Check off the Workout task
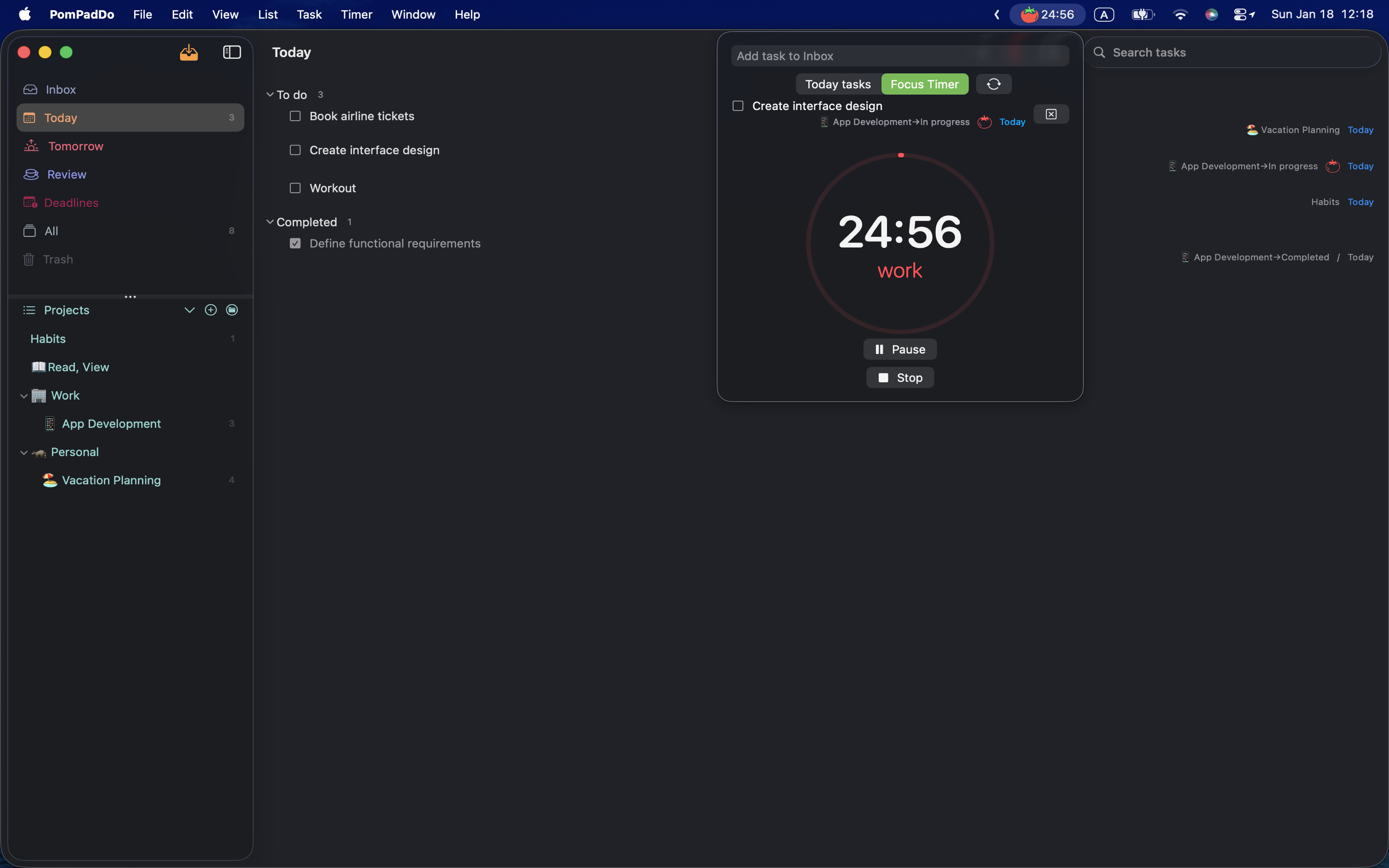Image resolution: width=1389 pixels, height=868 pixels. [295, 188]
